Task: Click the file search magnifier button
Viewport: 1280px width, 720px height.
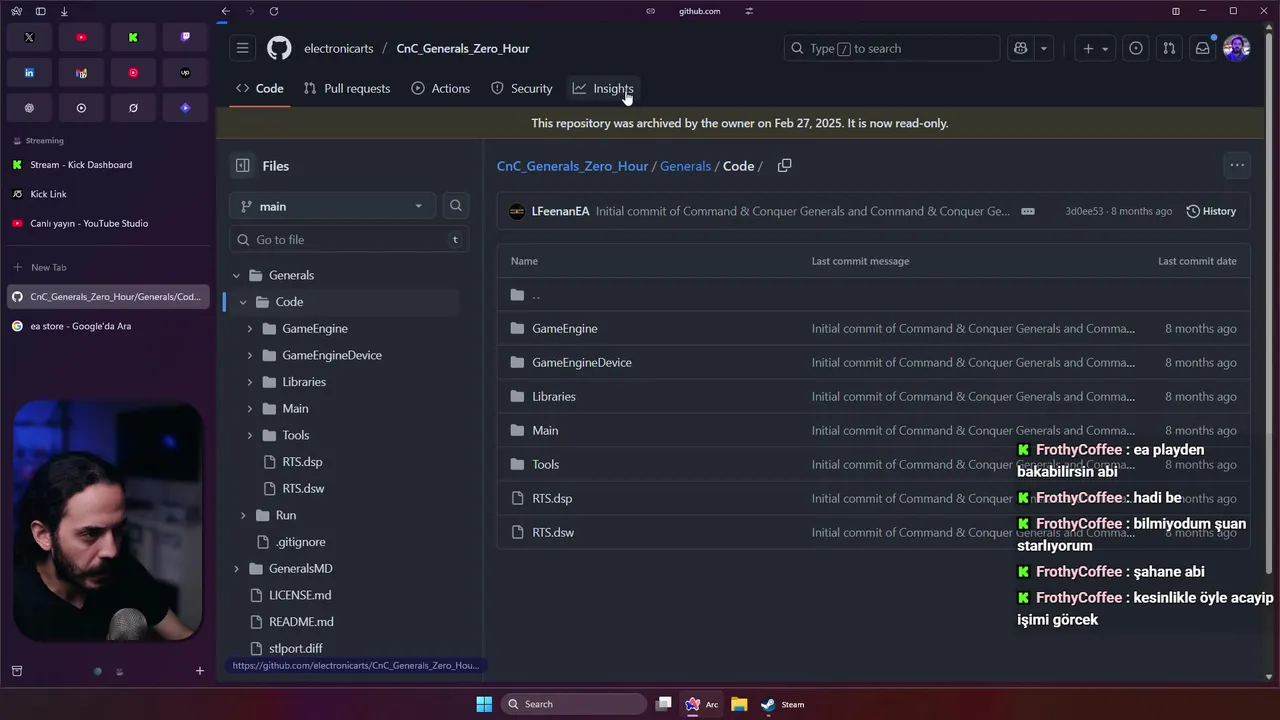Action: coord(456,206)
